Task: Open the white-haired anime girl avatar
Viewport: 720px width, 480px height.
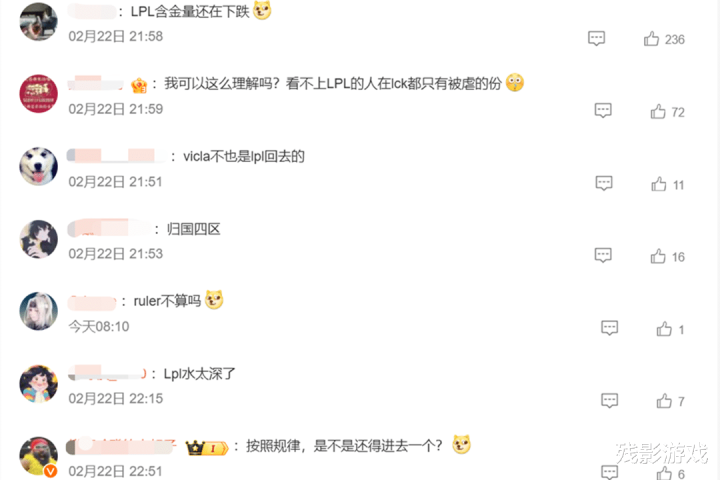Action: click(39, 311)
